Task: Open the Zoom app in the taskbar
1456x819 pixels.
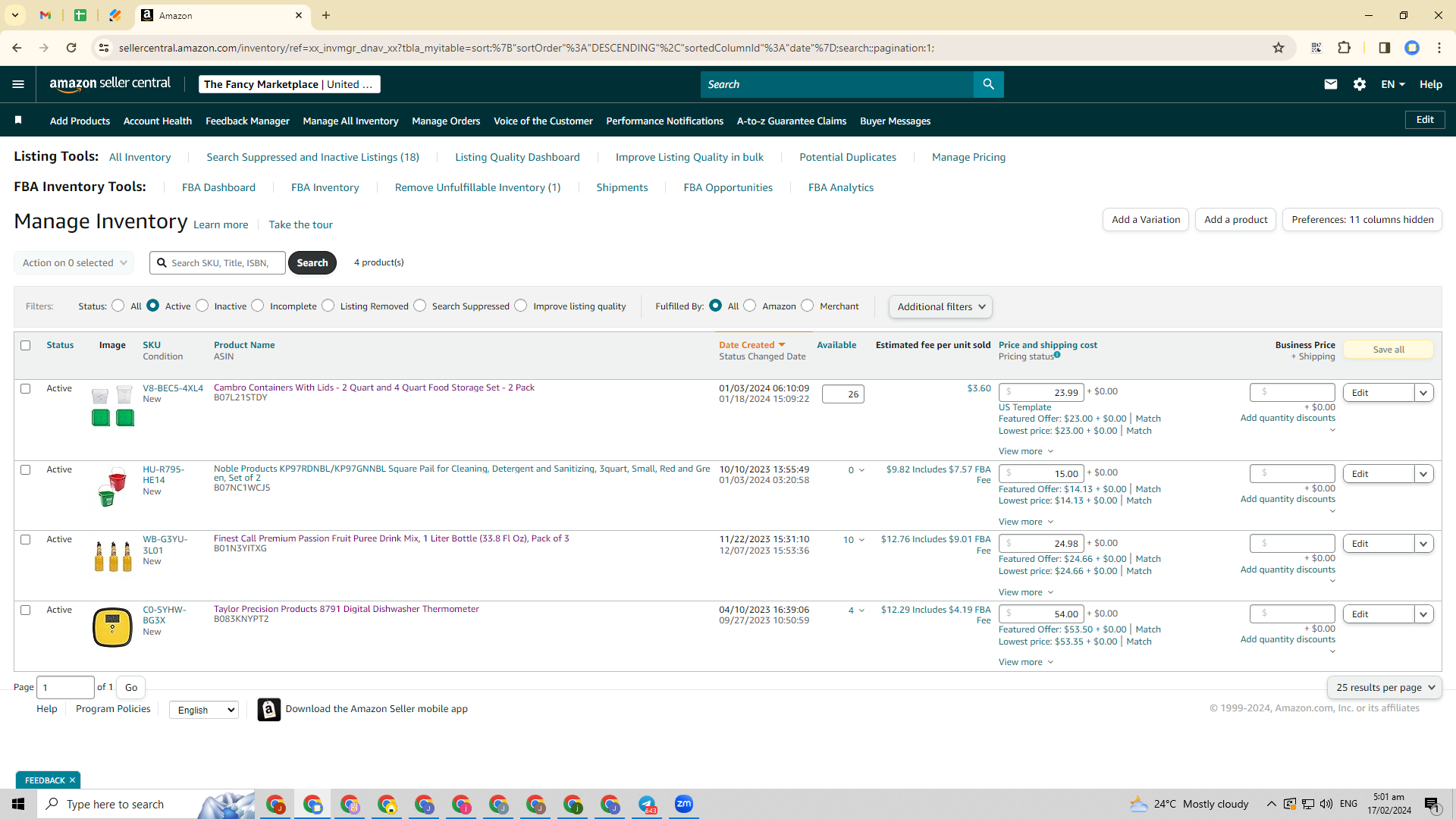Action: [x=684, y=804]
